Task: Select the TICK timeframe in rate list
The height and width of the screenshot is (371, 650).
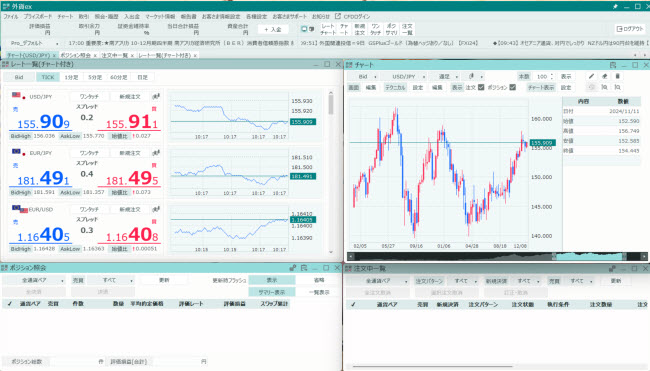Action: click(x=48, y=77)
